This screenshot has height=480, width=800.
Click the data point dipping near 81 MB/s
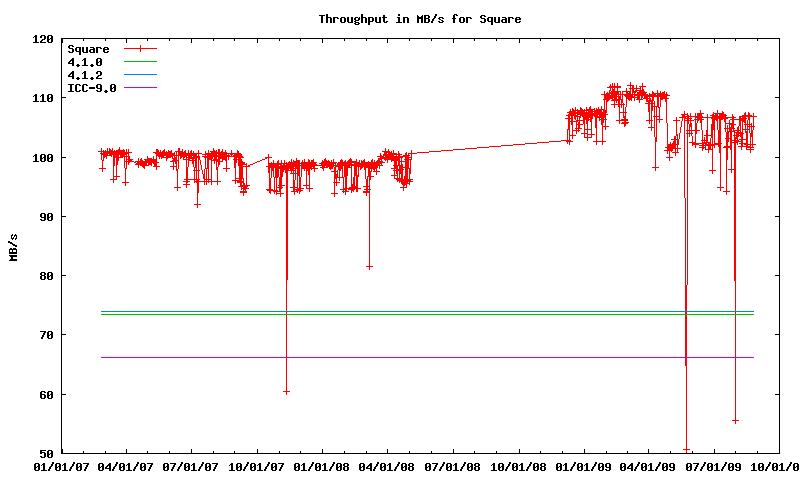369,267
